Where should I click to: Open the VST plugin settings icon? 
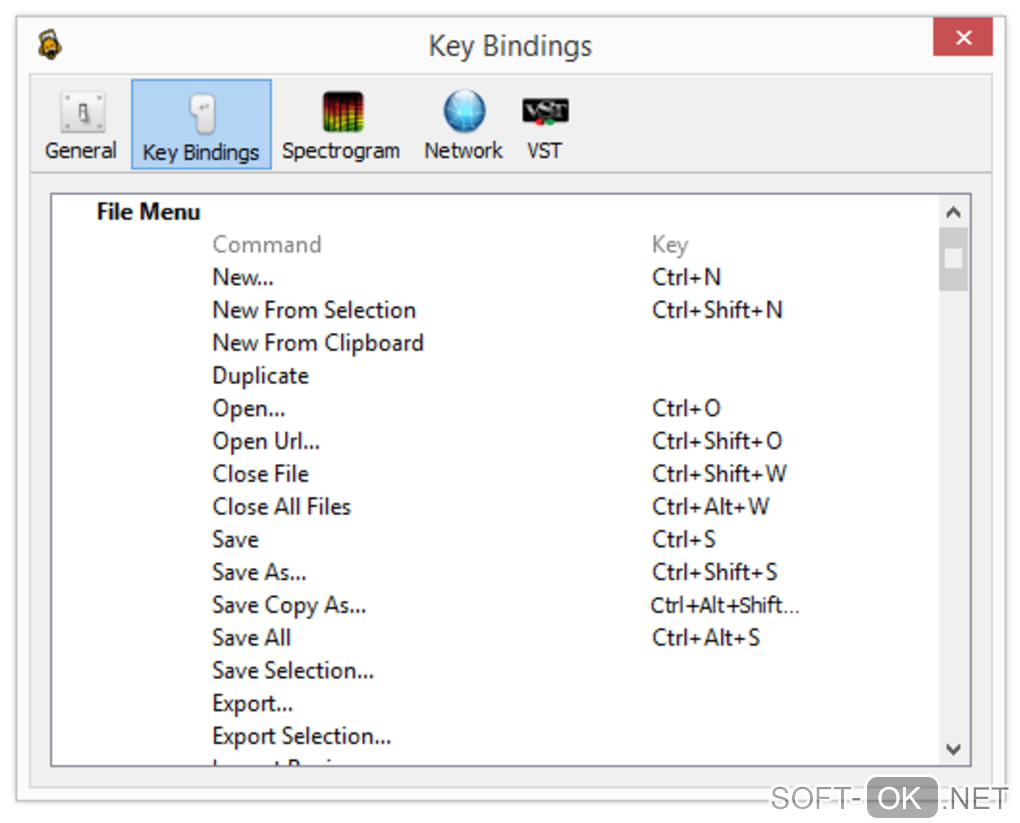tap(545, 112)
